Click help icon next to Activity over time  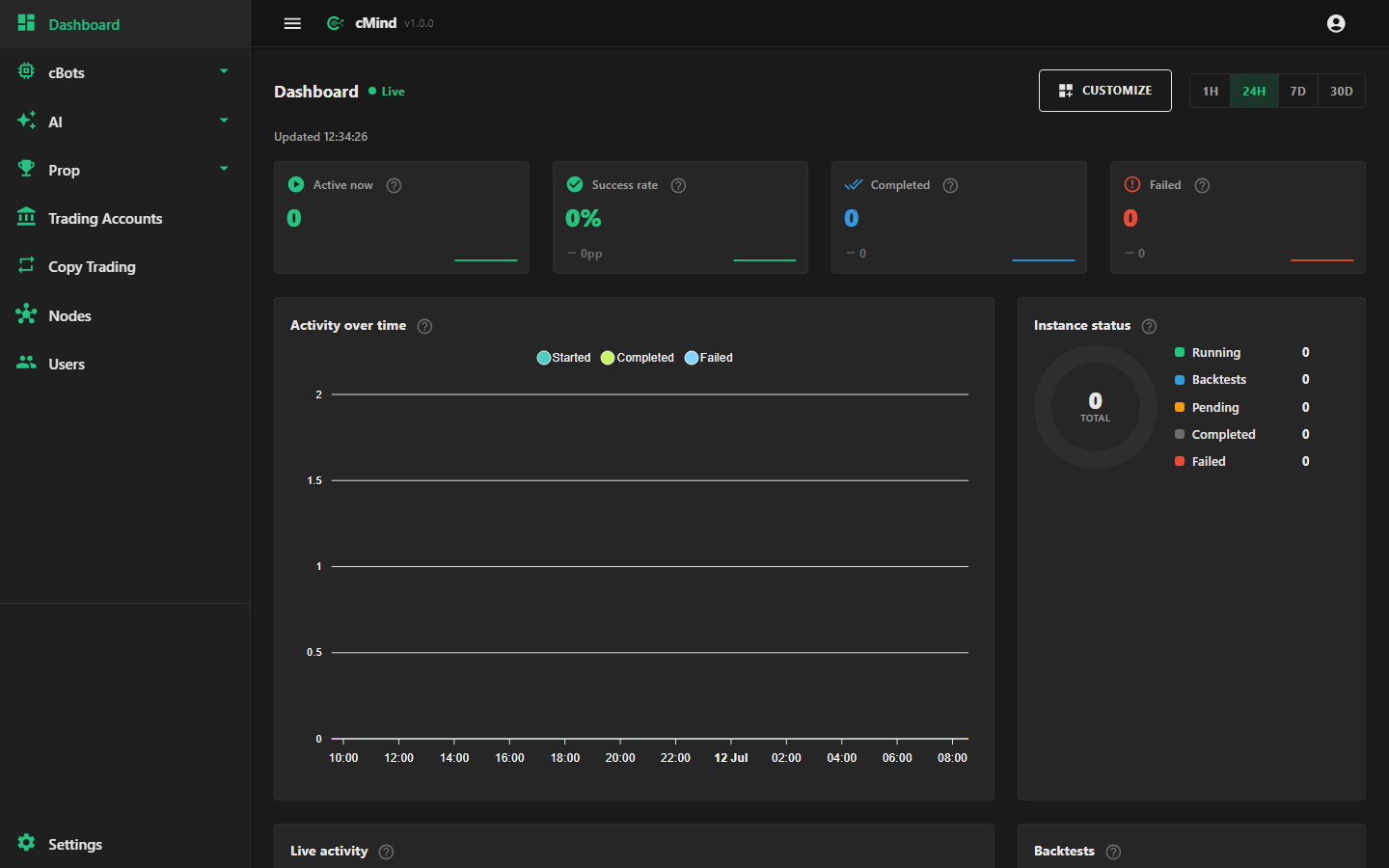[424, 326]
